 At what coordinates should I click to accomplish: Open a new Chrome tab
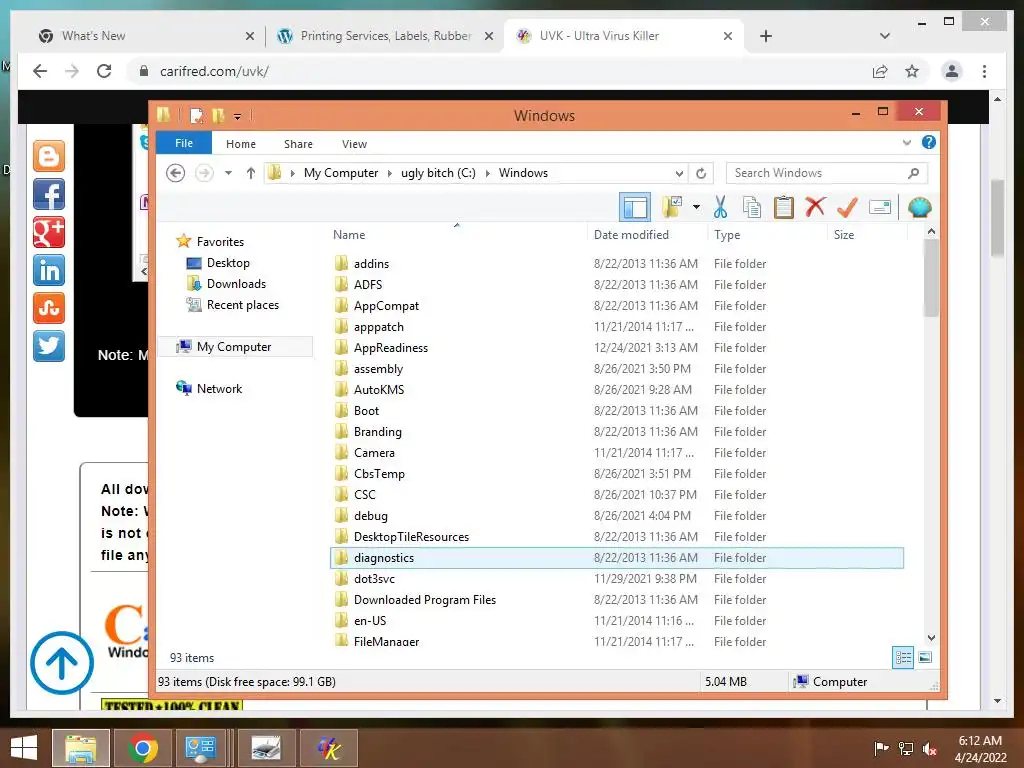pyautogui.click(x=766, y=36)
